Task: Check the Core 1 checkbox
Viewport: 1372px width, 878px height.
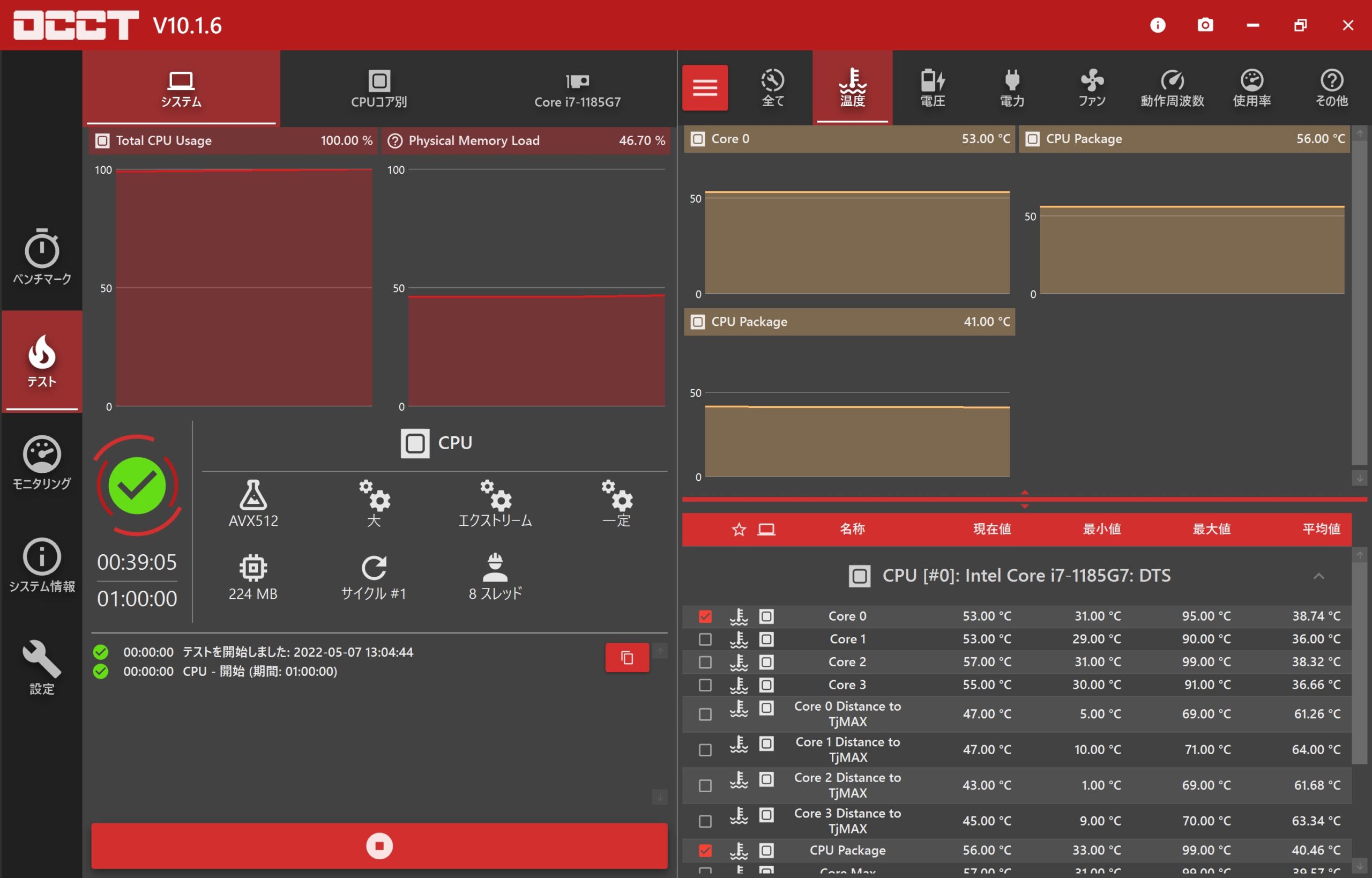Action: 705,639
